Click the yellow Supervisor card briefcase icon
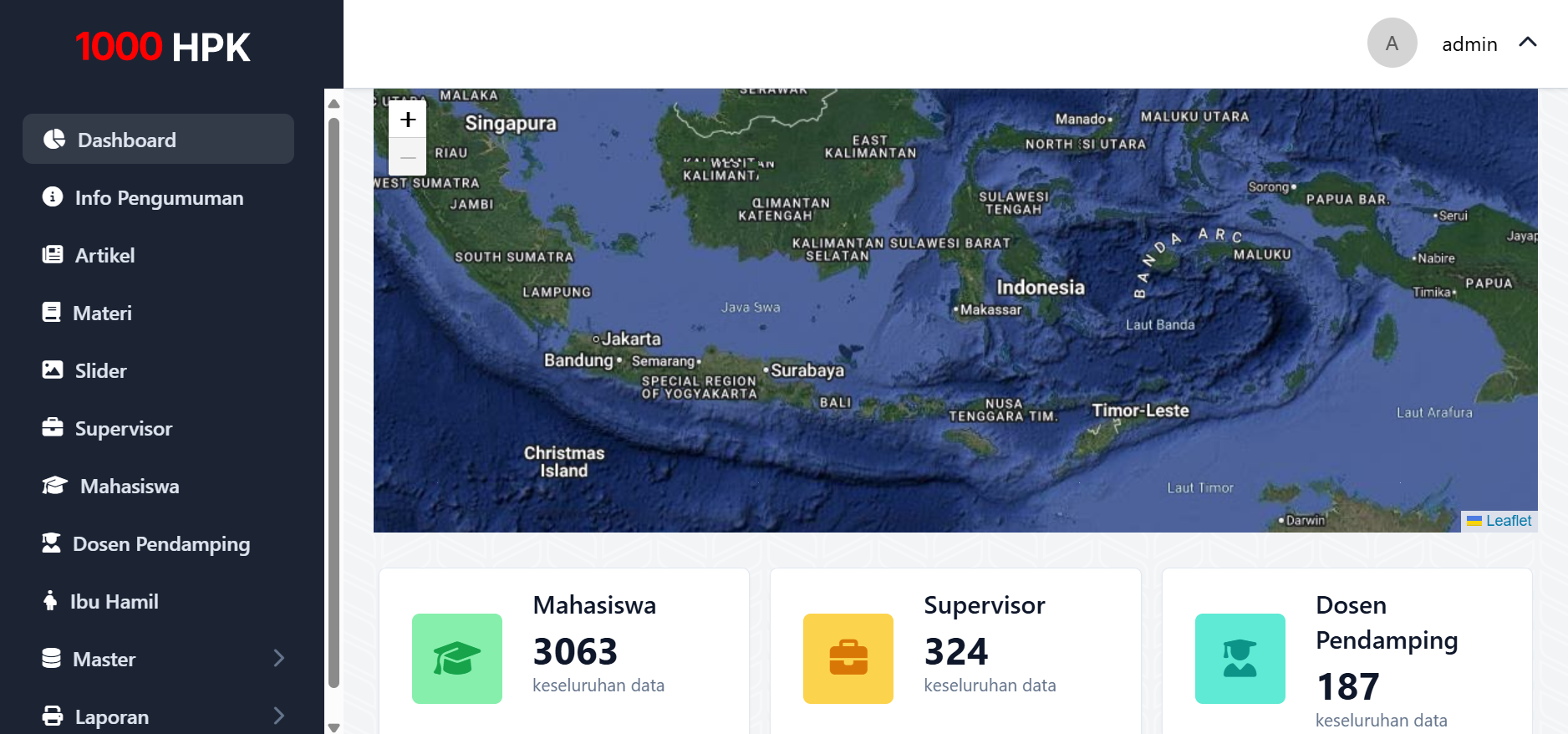 click(848, 659)
